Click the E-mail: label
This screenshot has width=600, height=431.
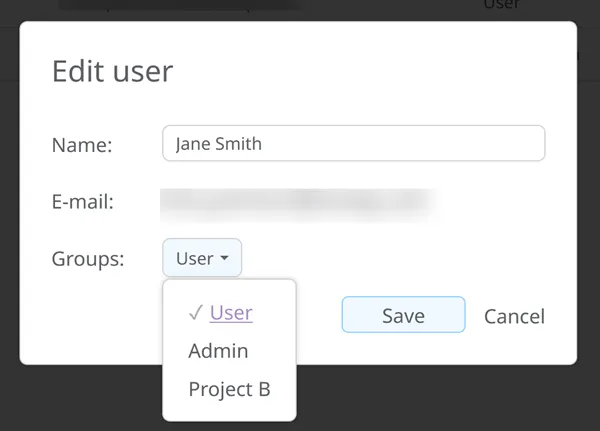click(x=82, y=202)
